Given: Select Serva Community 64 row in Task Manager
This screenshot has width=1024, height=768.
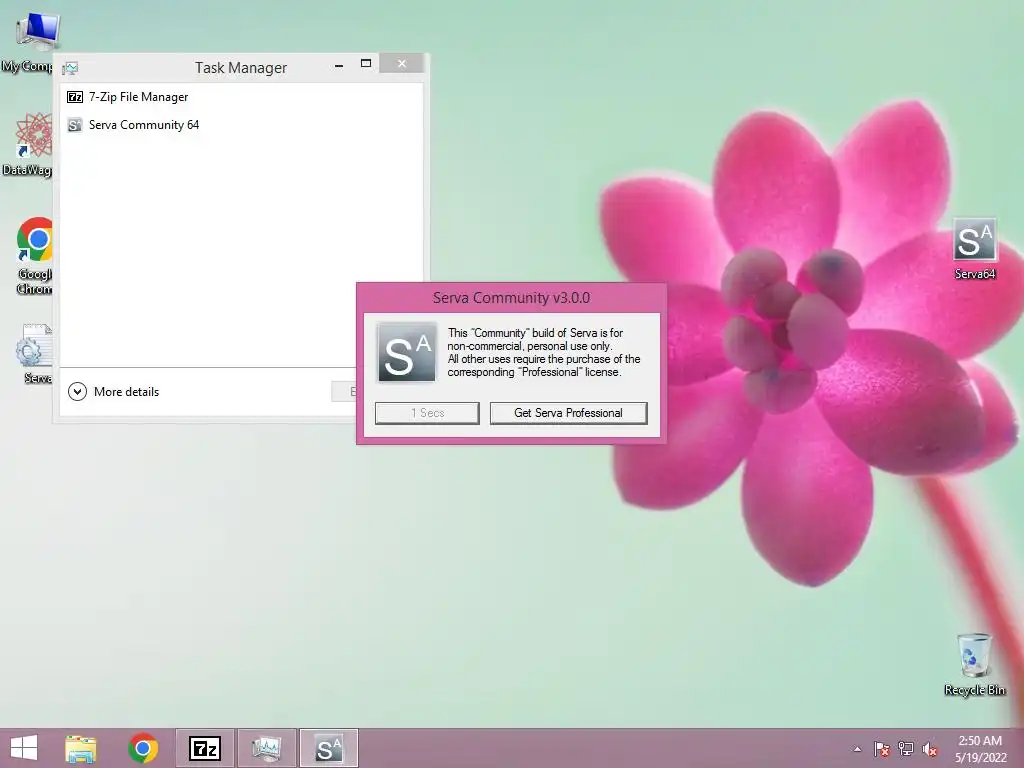Looking at the screenshot, I should point(241,125).
